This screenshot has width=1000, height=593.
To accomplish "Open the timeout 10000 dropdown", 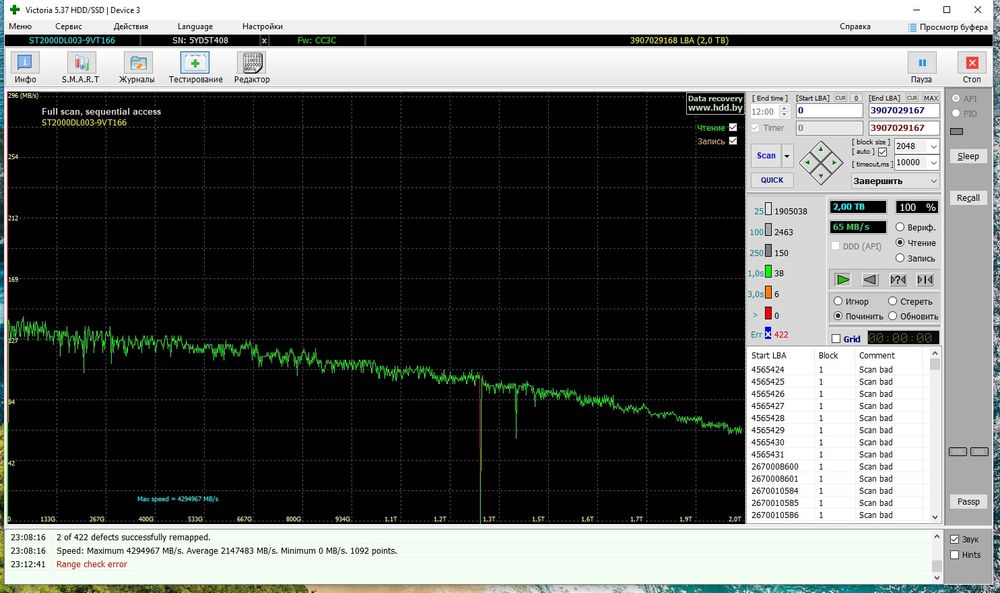I will [x=933, y=162].
